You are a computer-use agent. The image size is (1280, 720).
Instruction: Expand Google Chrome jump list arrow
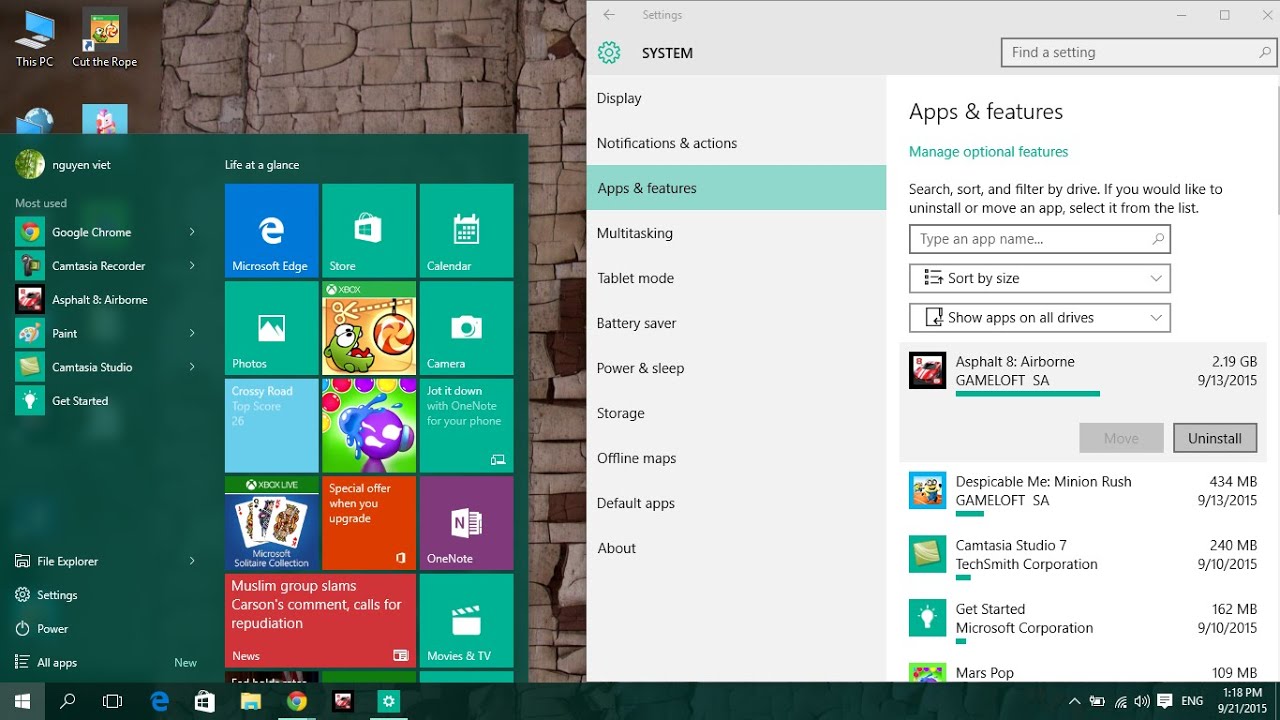click(192, 232)
